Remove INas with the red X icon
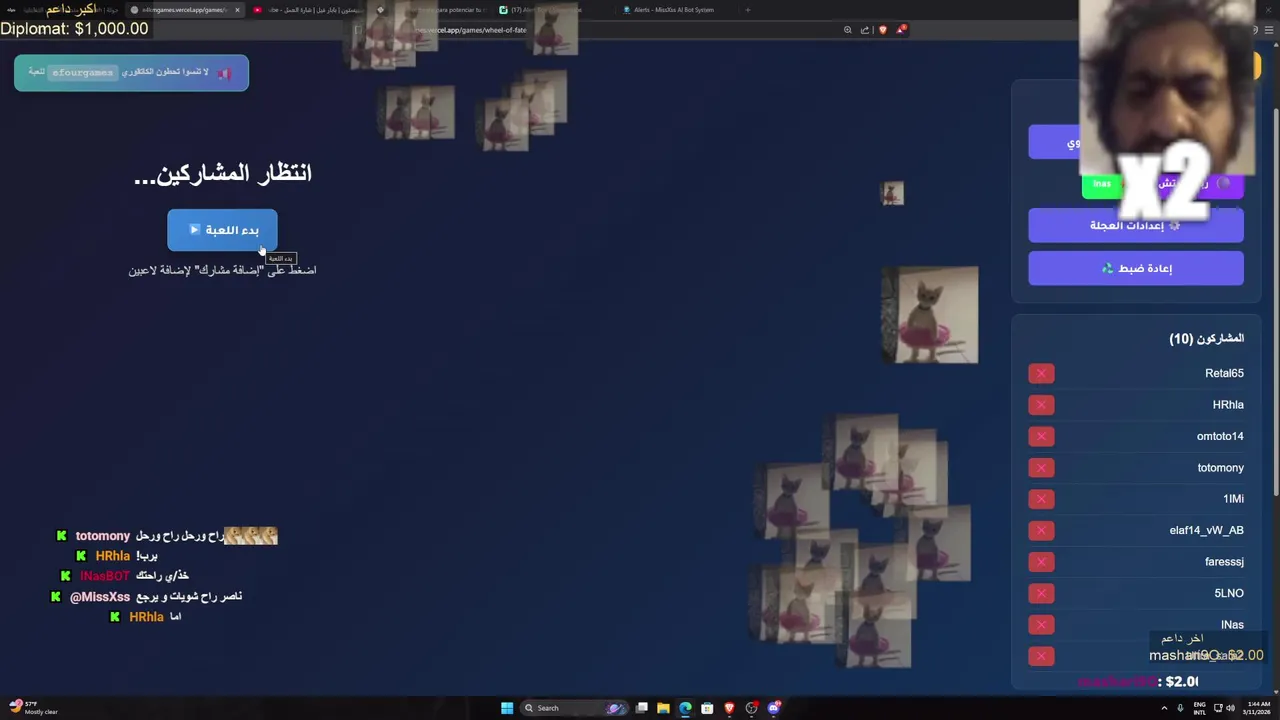The width and height of the screenshot is (1280, 720). [1041, 625]
